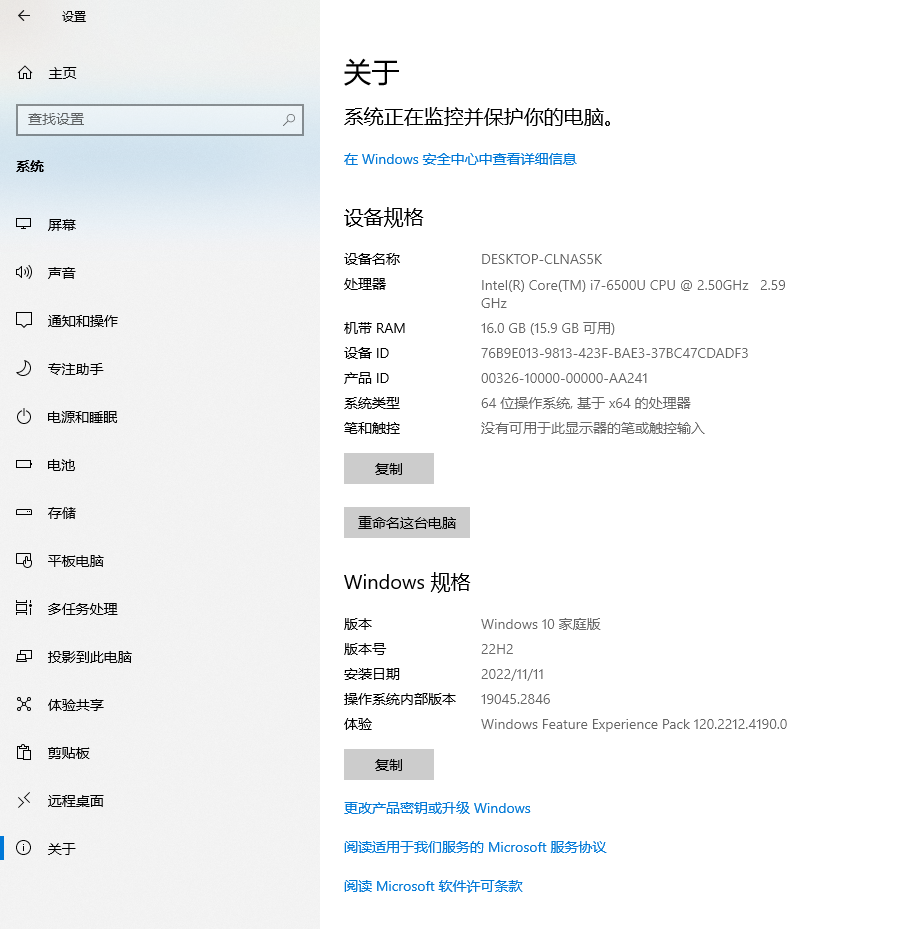This screenshot has width=920, height=929.
Task: Focus the 查找设置 search box
Action: click(x=160, y=120)
